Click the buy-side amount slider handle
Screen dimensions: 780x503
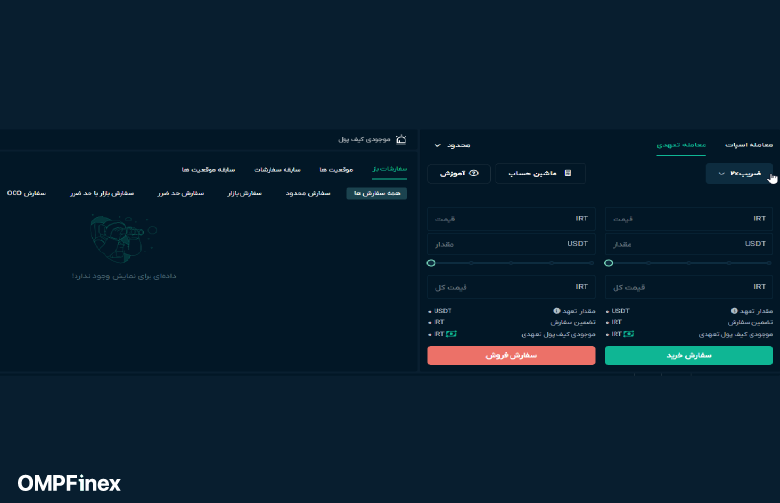click(608, 263)
